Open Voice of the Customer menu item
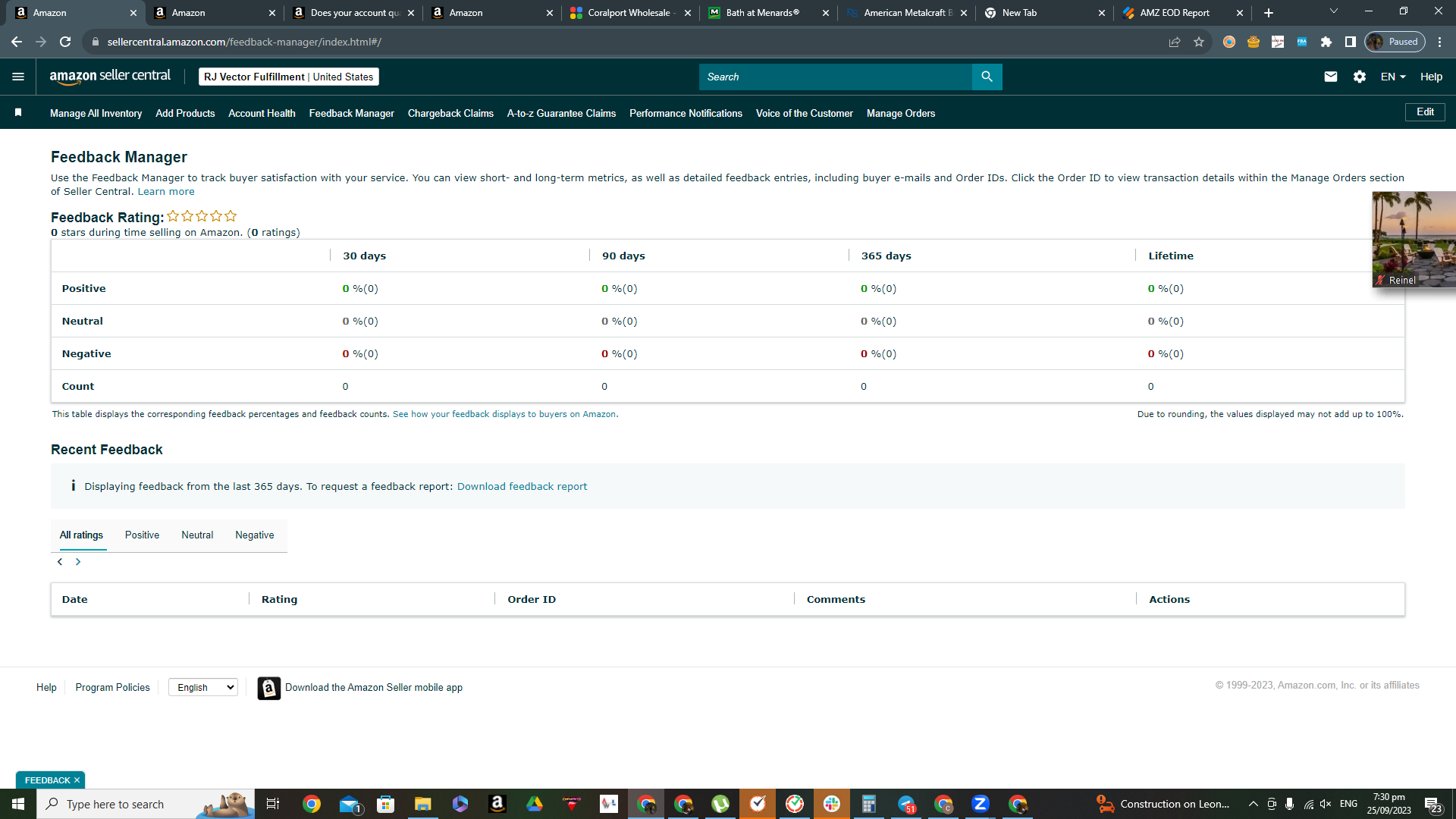 pos(804,113)
